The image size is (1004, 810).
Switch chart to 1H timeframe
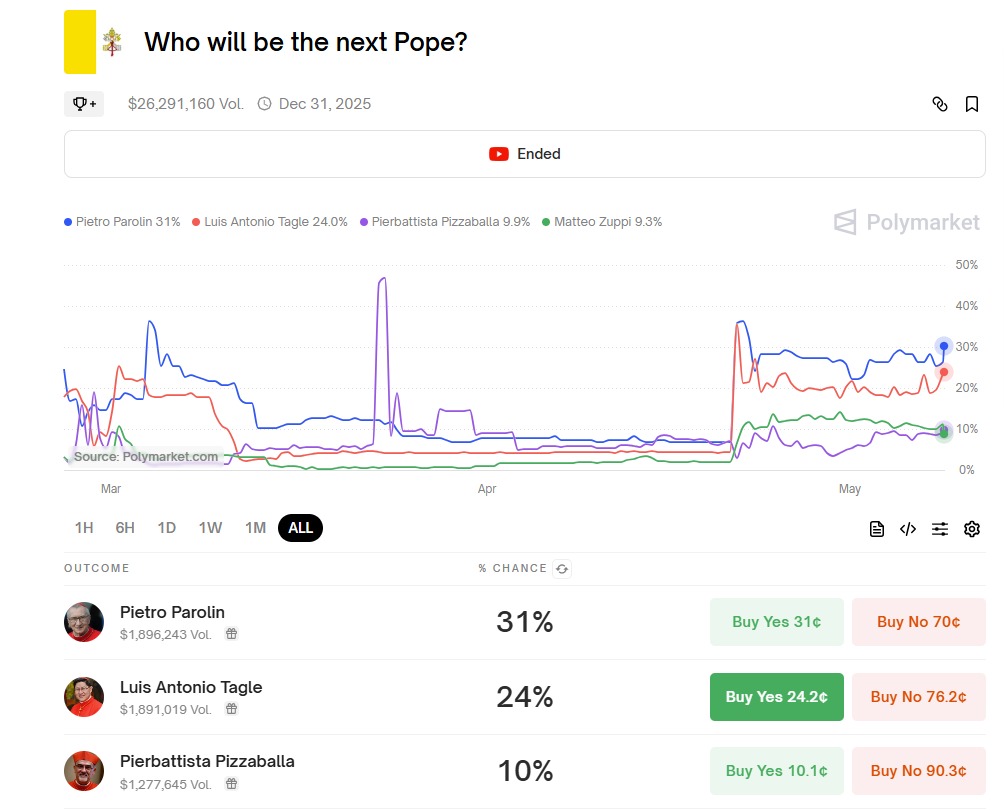pos(84,528)
